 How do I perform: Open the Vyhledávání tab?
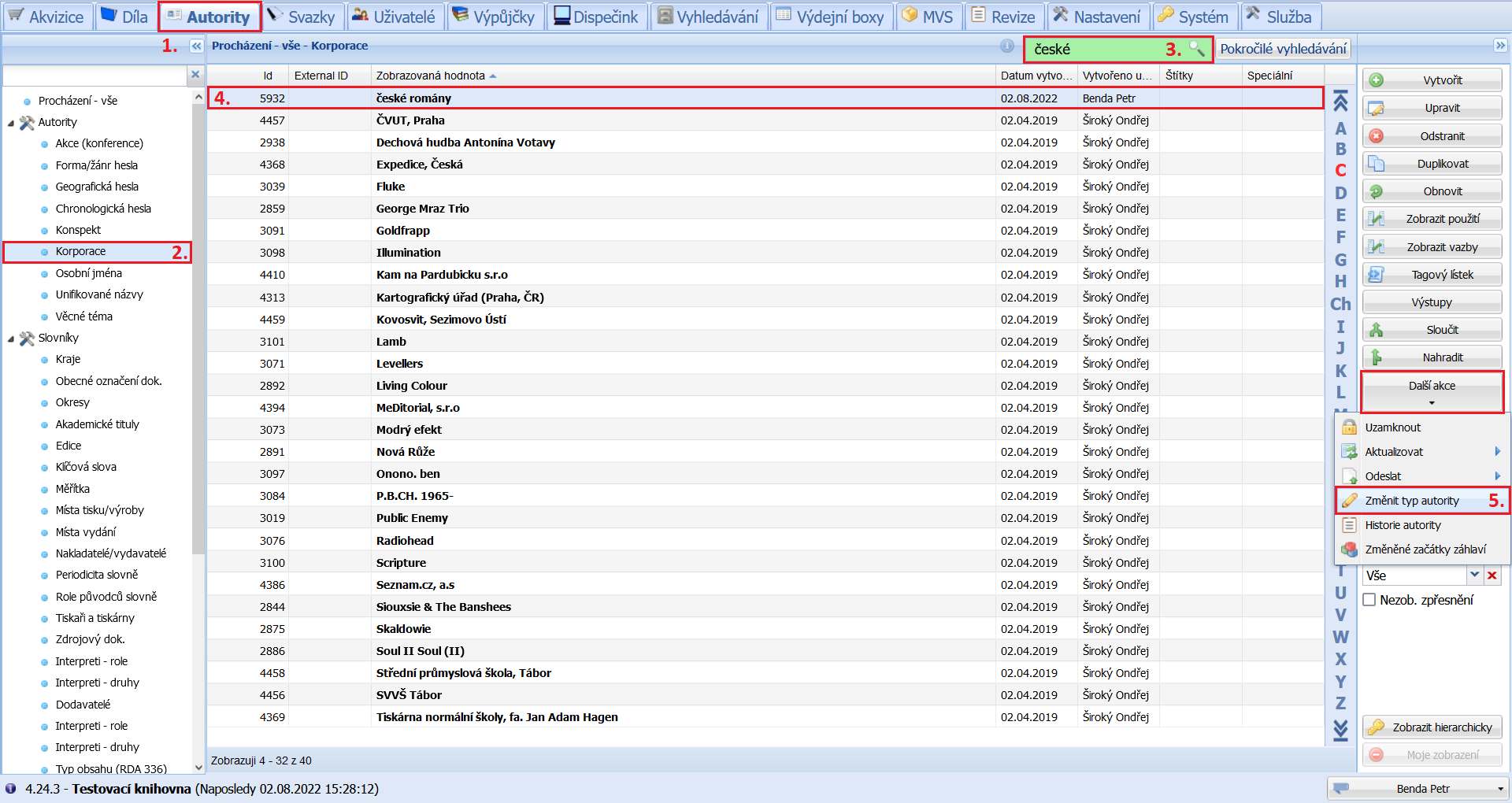tap(708, 17)
